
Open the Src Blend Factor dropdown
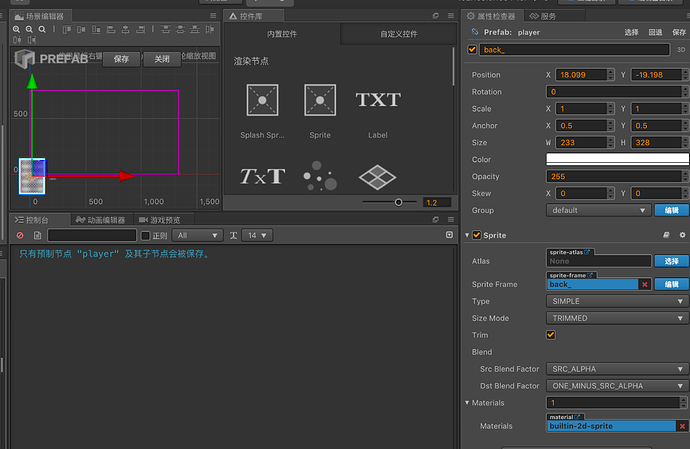617,369
